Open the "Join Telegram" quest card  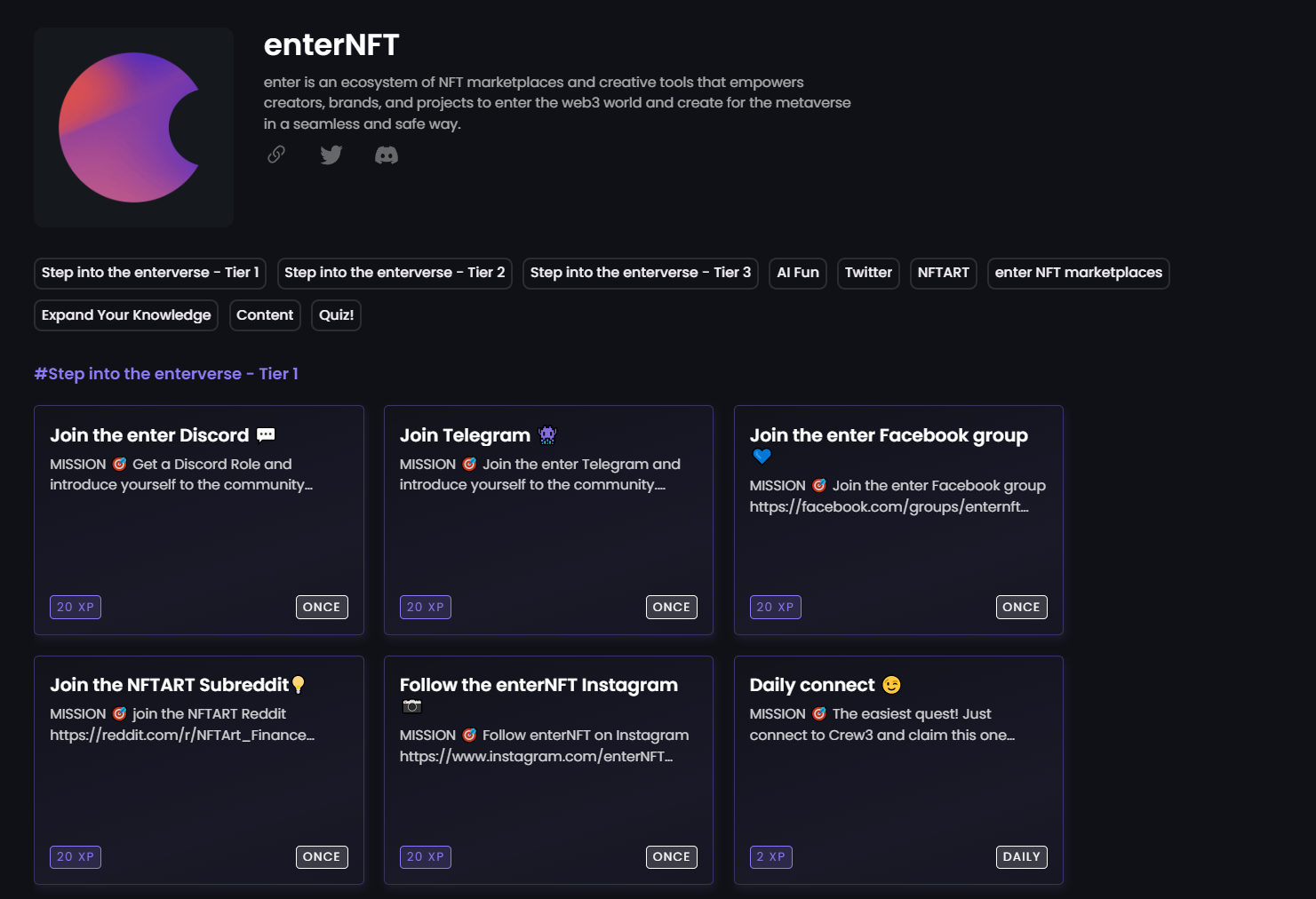[x=547, y=520]
